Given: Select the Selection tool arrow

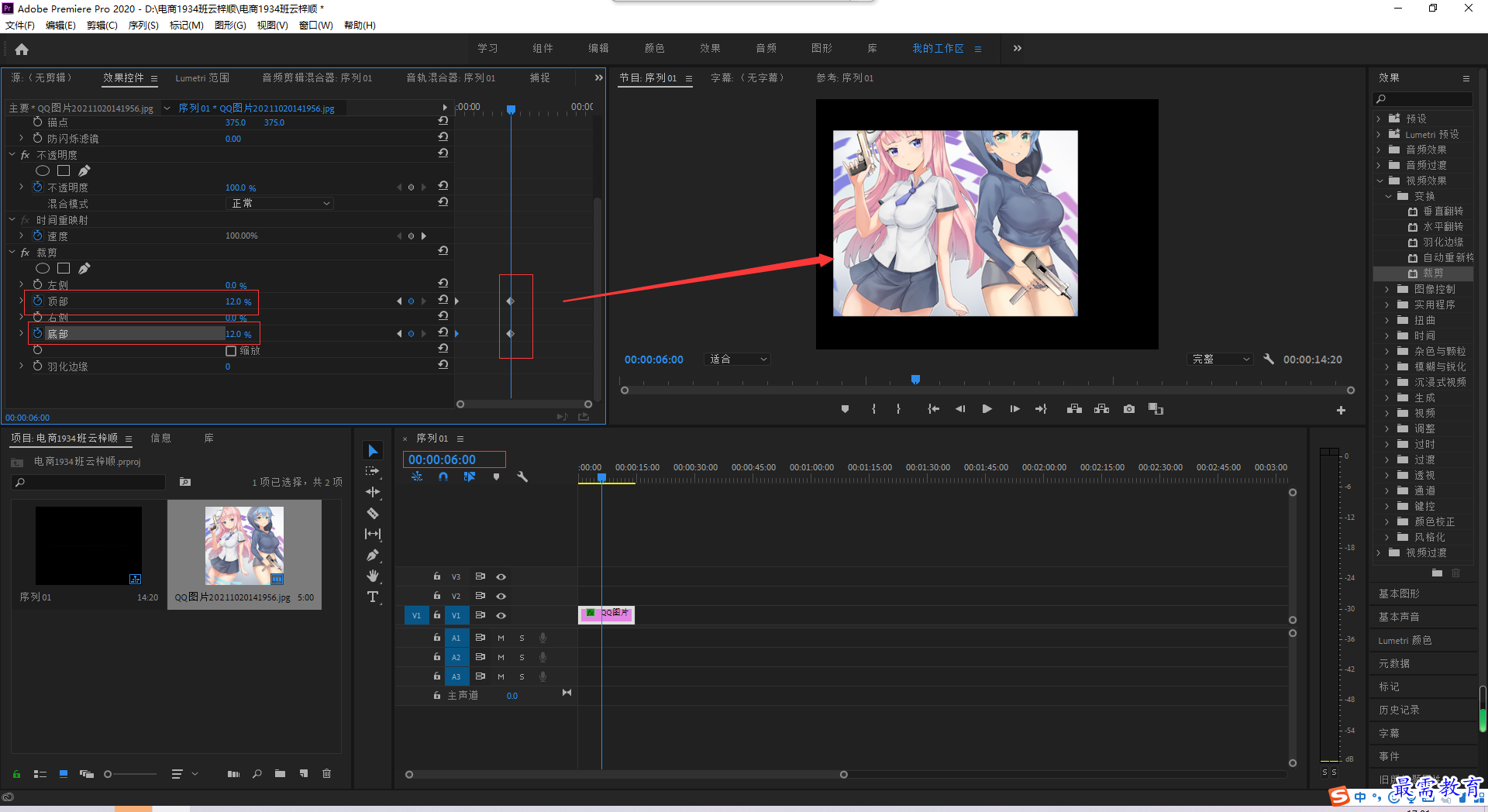Looking at the screenshot, I should [373, 451].
